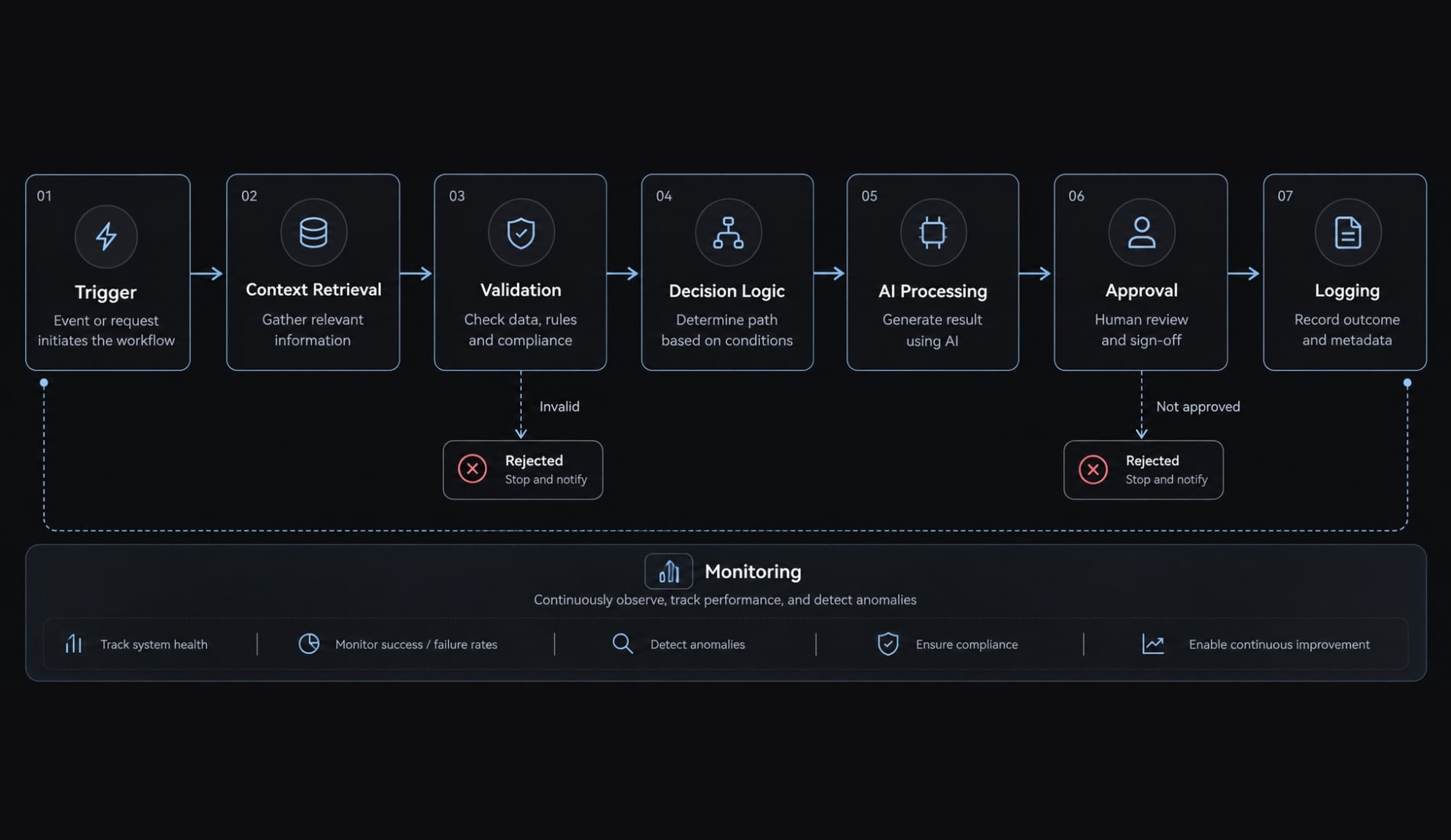Click Monitor success / failure rates label
This screenshot has height=840, width=1451.
coord(416,645)
